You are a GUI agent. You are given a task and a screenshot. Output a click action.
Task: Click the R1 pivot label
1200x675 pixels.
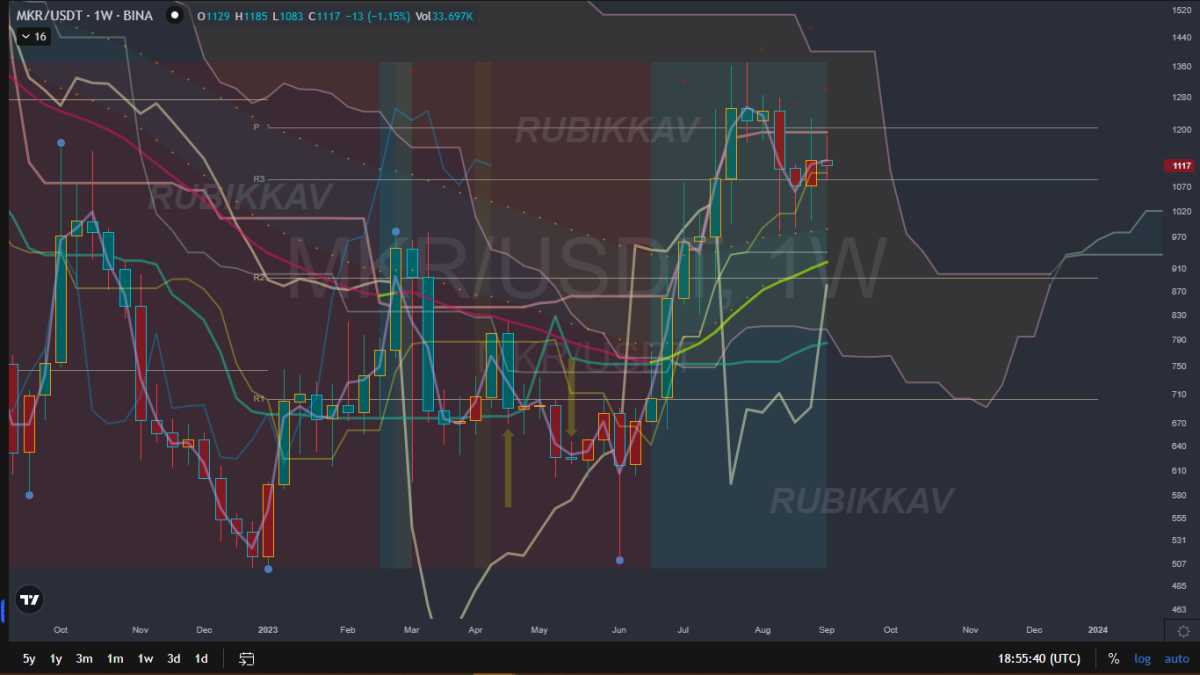click(x=258, y=399)
